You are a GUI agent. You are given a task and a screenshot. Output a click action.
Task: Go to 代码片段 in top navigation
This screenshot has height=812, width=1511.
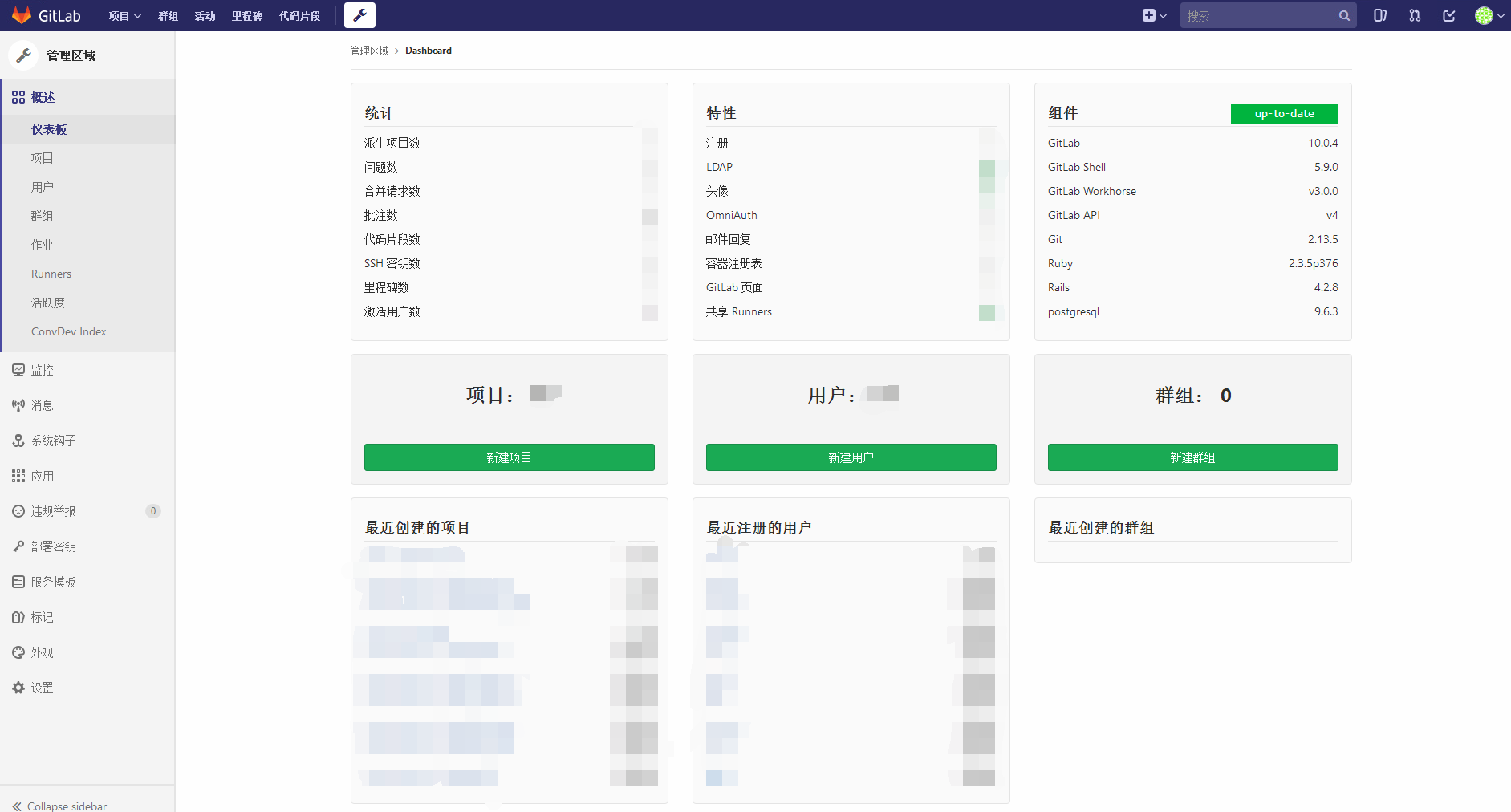click(x=299, y=16)
